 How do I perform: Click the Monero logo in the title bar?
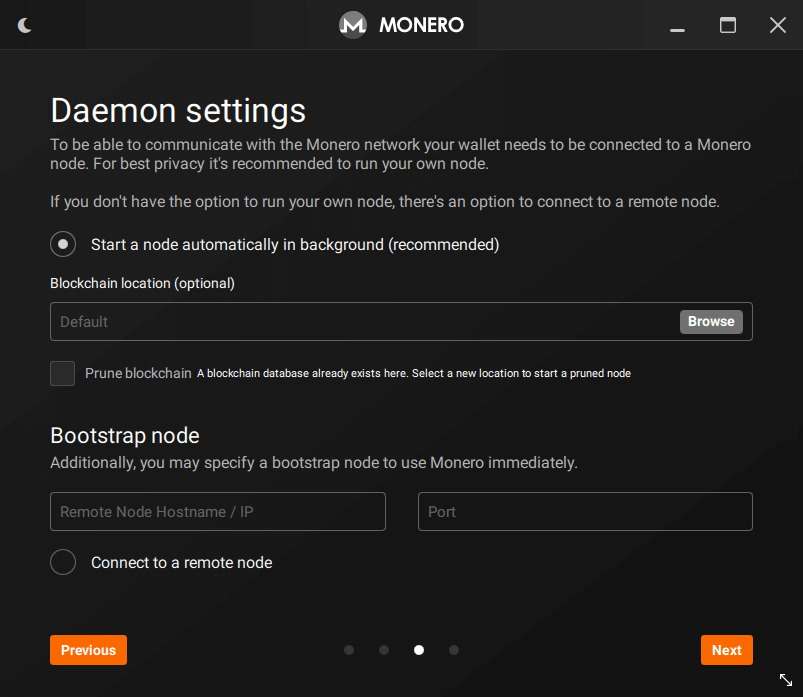[352, 24]
